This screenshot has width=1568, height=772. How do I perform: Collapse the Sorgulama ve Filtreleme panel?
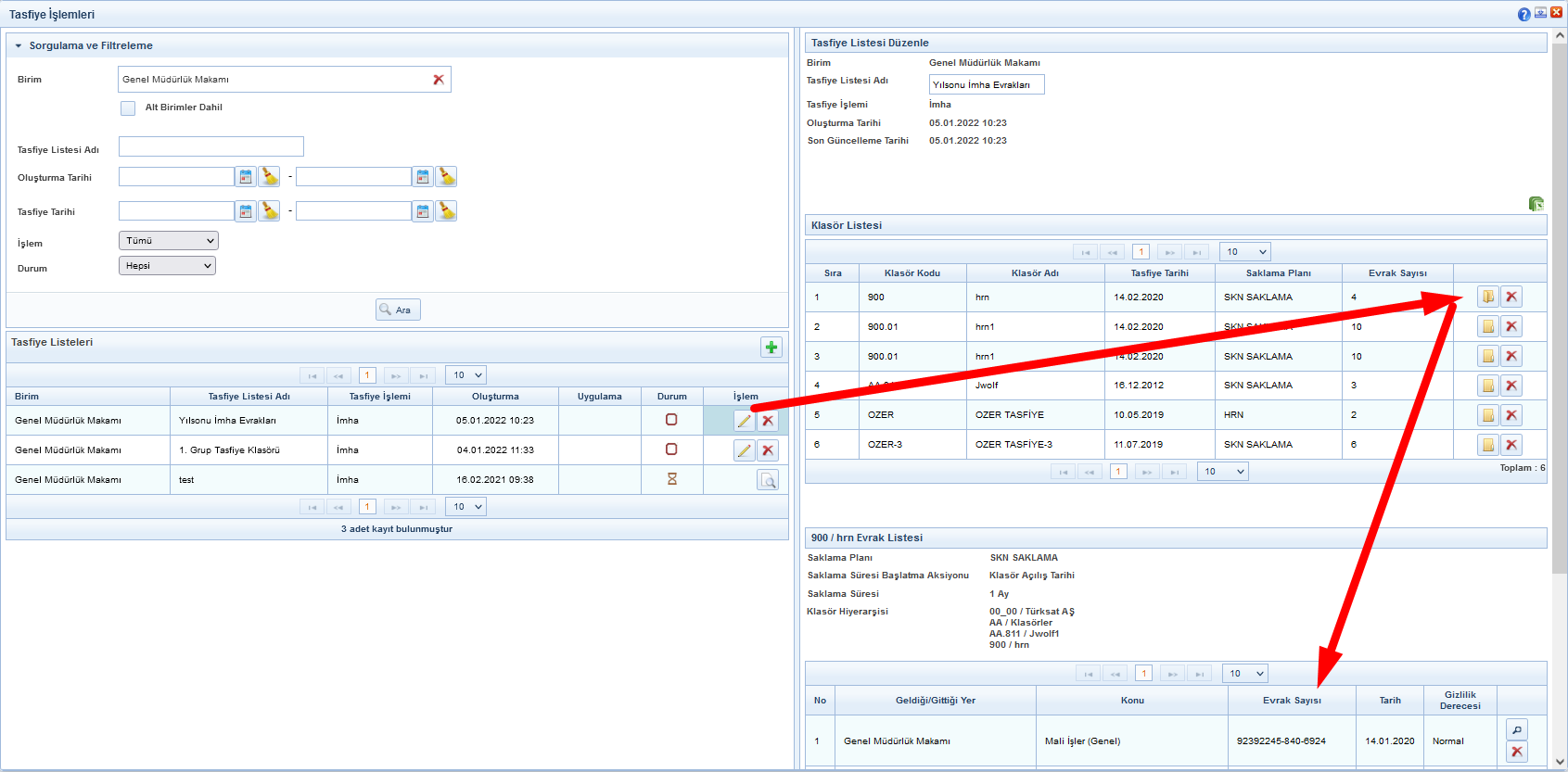(19, 45)
